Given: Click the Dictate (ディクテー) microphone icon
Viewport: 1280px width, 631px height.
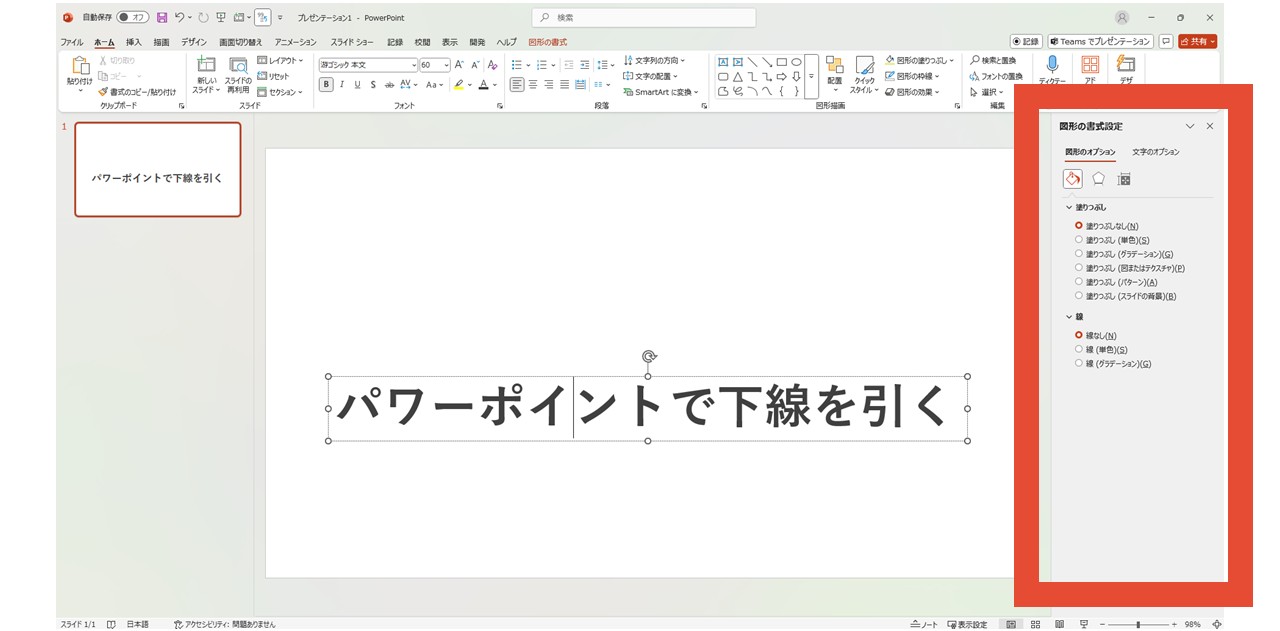Looking at the screenshot, I should 1052,65.
